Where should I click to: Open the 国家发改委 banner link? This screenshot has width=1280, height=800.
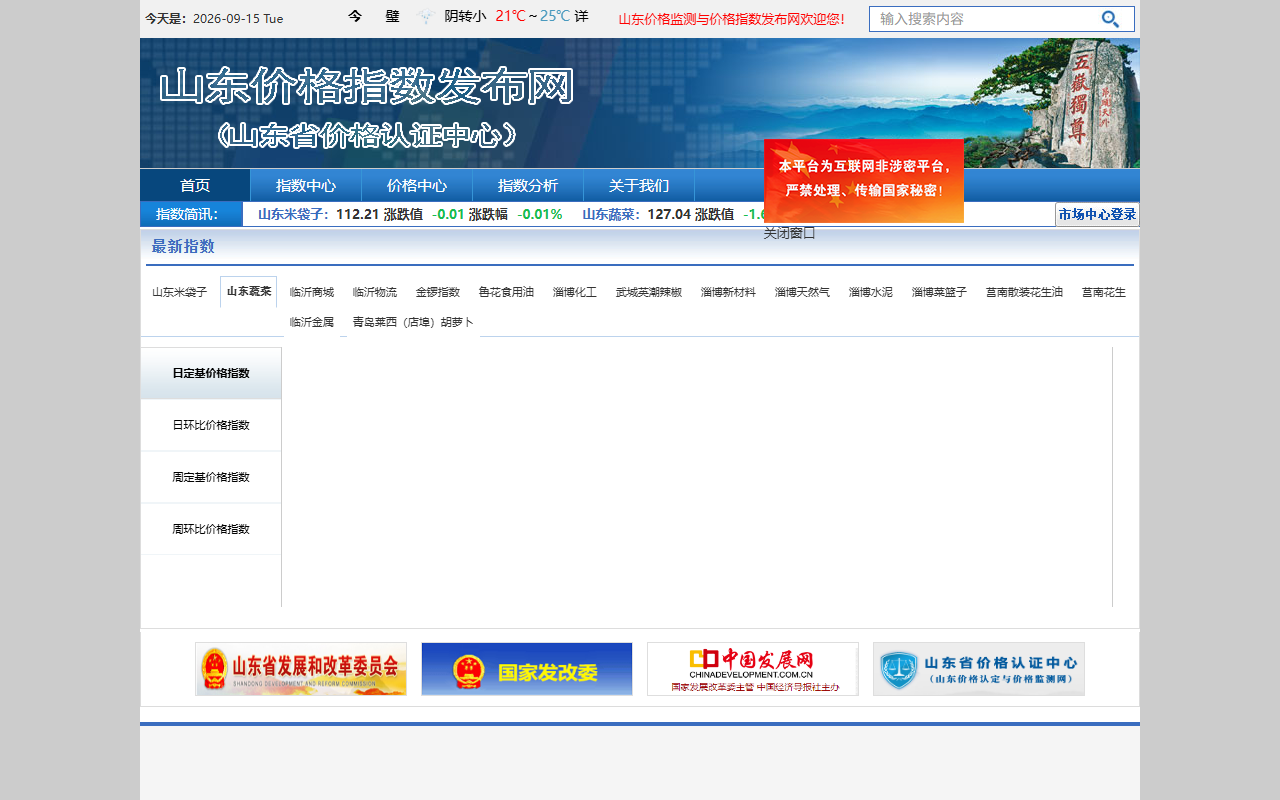pyautogui.click(x=527, y=669)
